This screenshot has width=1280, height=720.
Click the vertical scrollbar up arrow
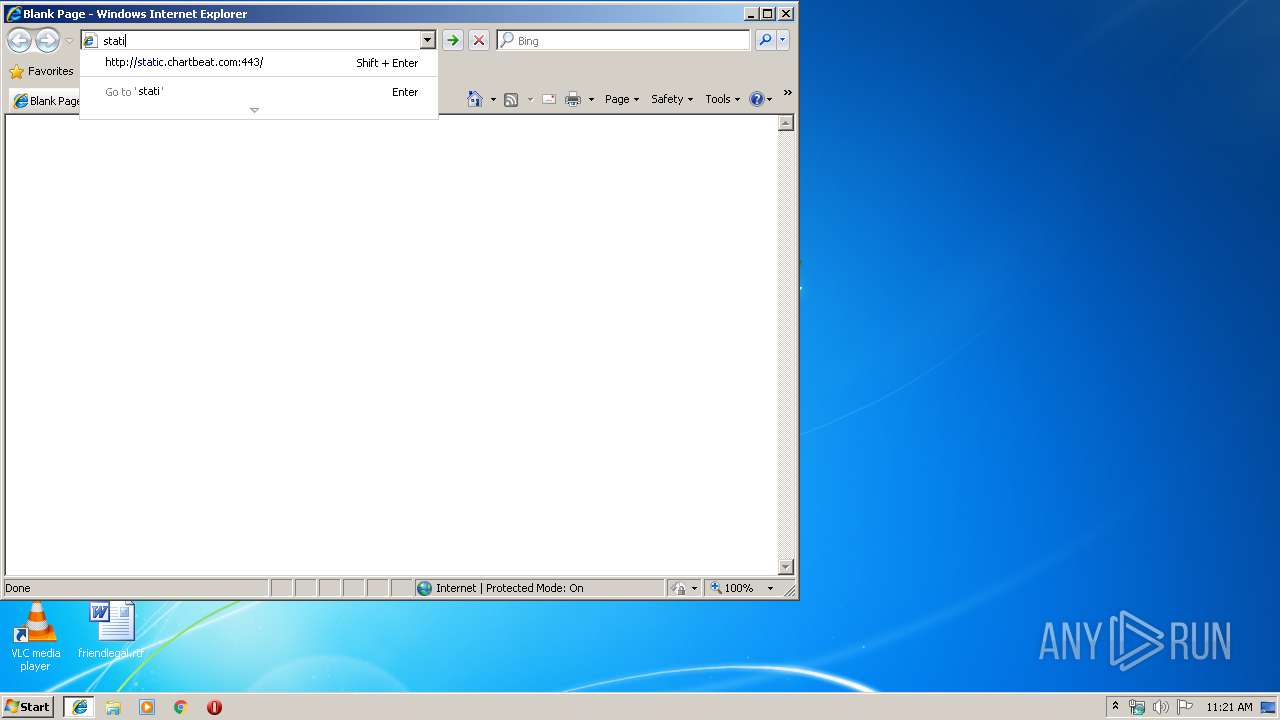tap(786, 123)
